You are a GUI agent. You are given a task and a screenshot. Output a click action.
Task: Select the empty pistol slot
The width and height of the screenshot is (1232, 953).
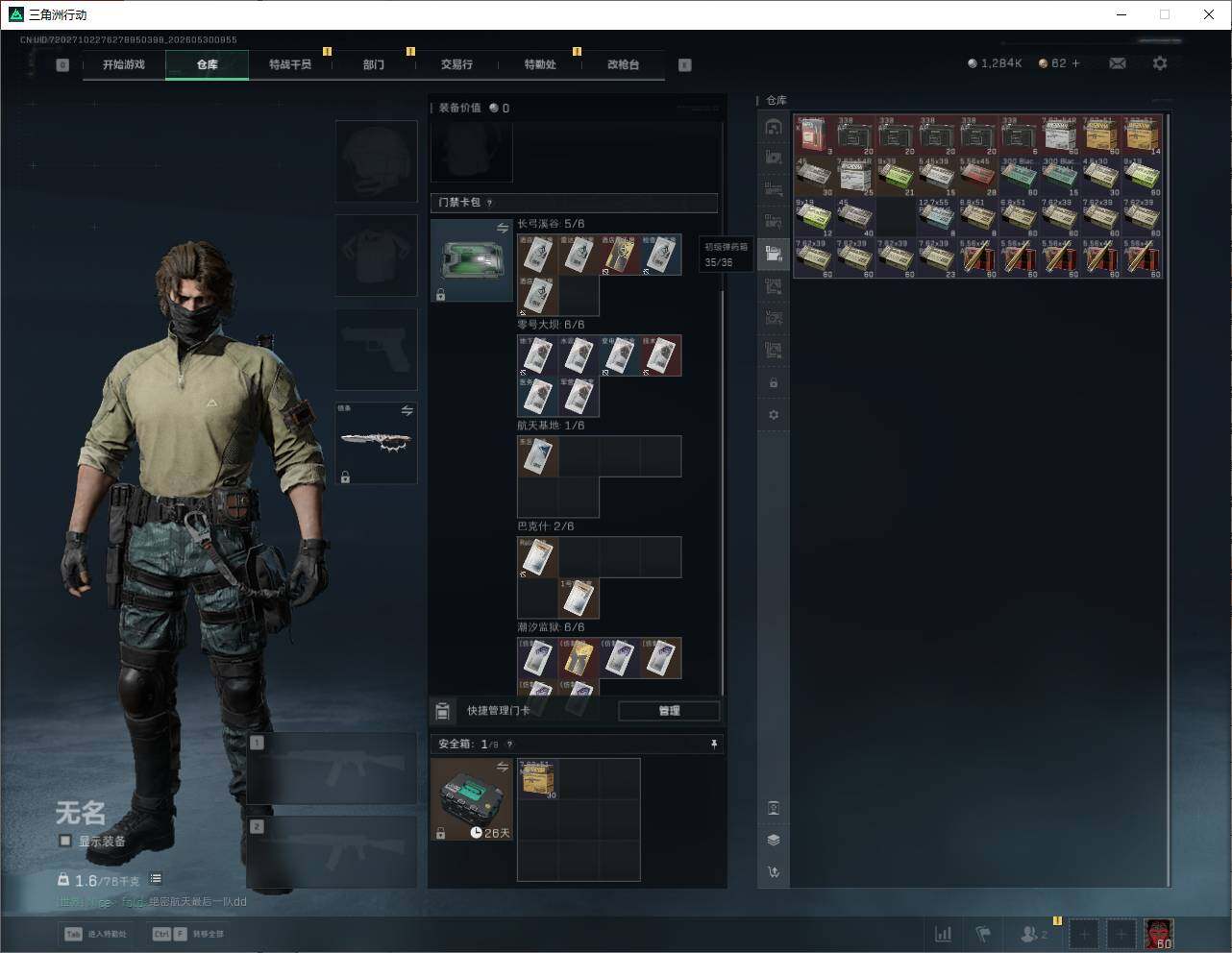click(376, 350)
